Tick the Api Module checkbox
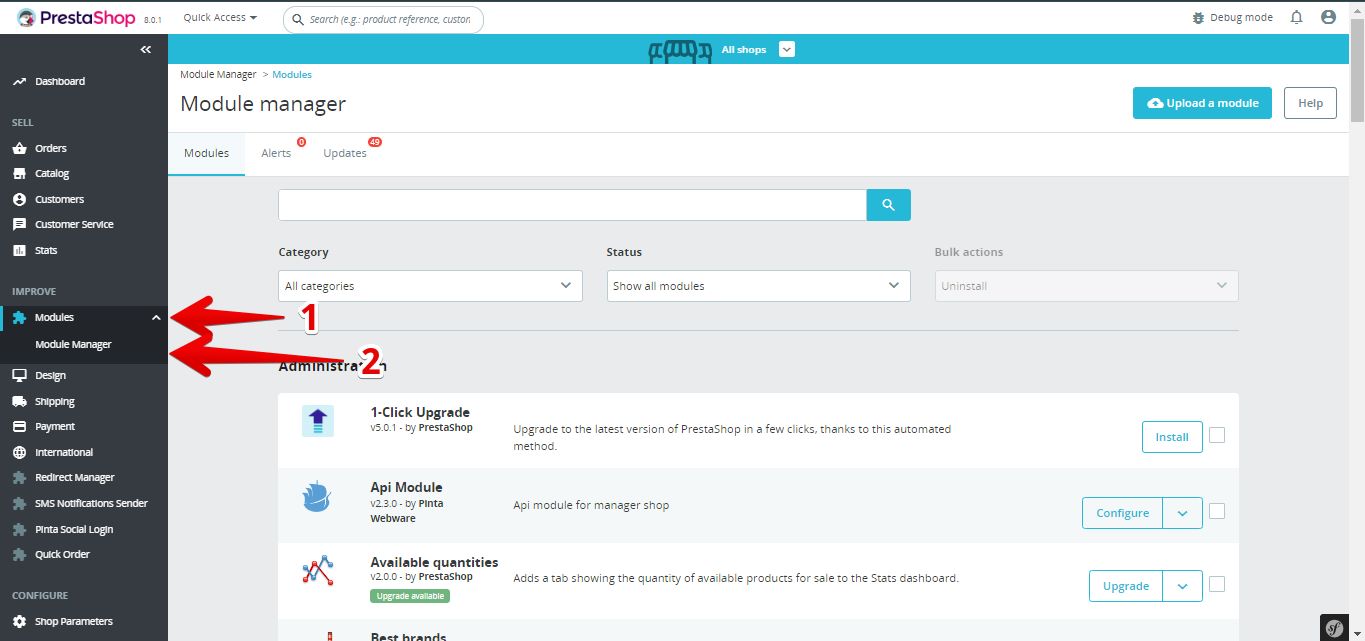The image size is (1365, 641). click(1217, 511)
